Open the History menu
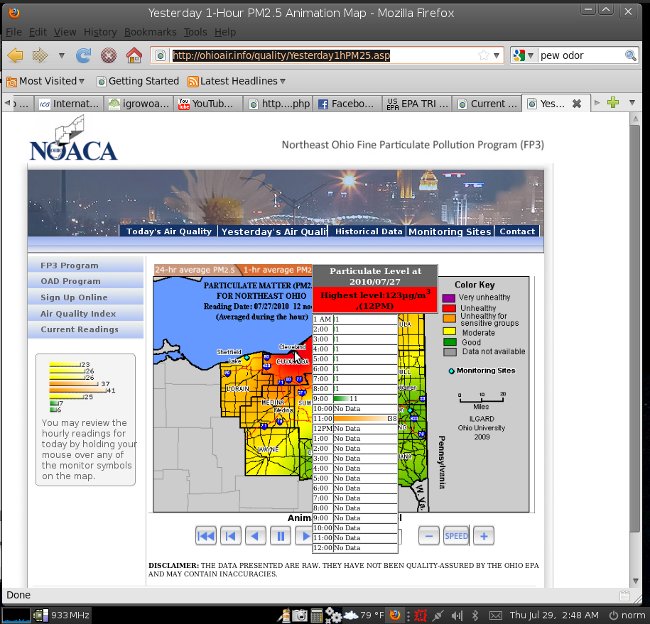The image size is (650, 624). click(x=100, y=32)
